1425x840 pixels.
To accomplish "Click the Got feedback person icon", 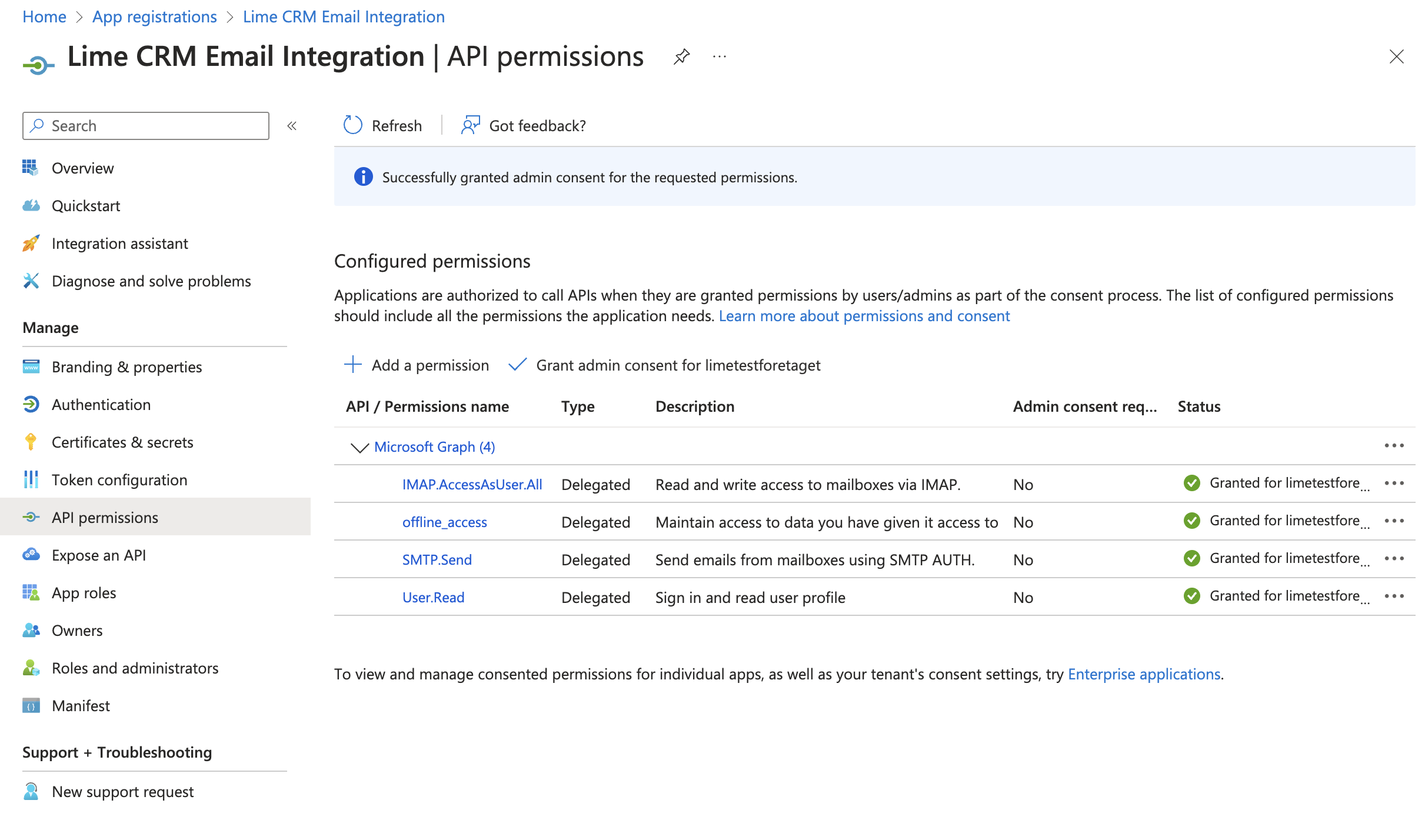I will (471, 125).
